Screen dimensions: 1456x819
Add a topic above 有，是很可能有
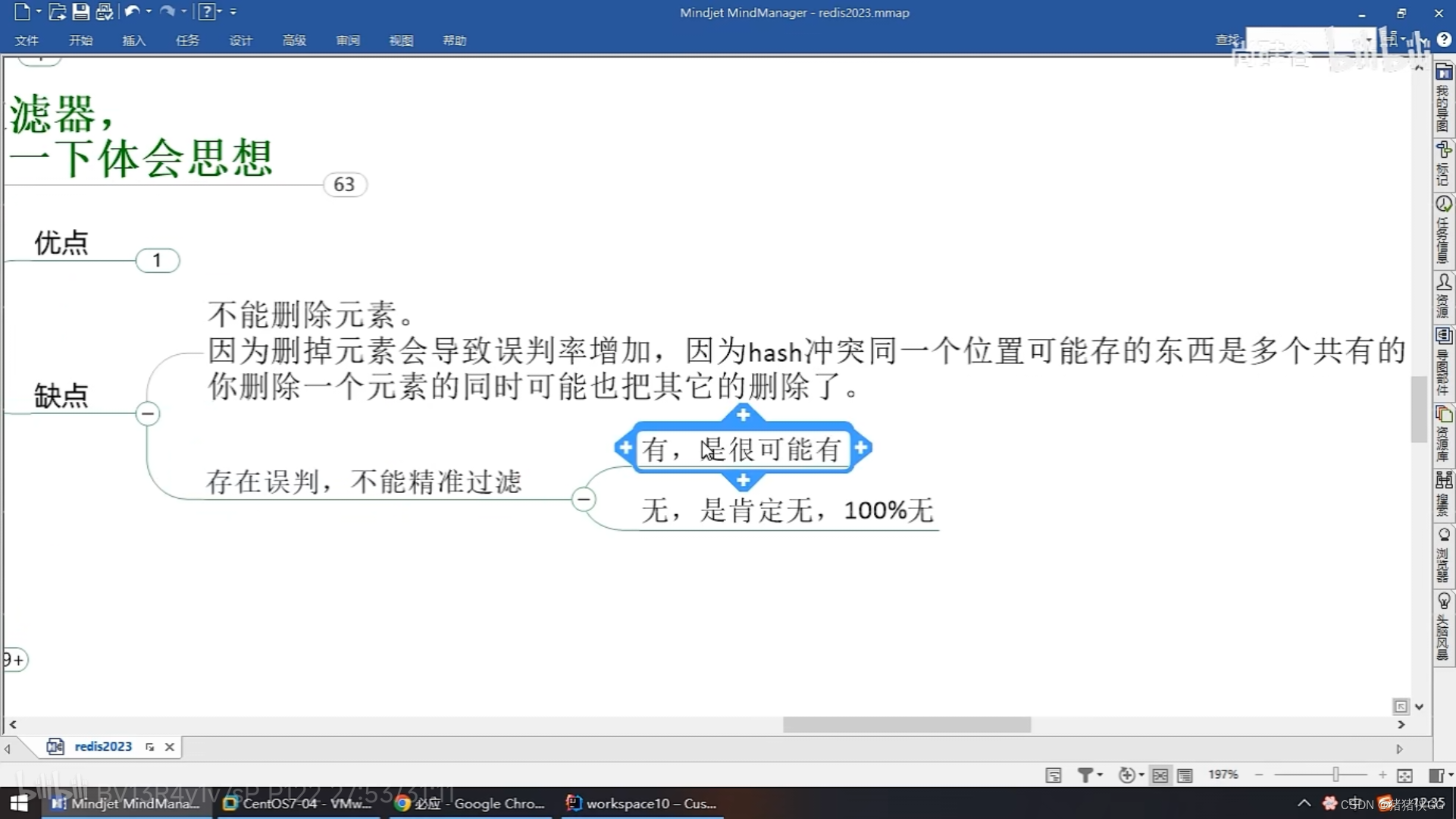click(743, 415)
